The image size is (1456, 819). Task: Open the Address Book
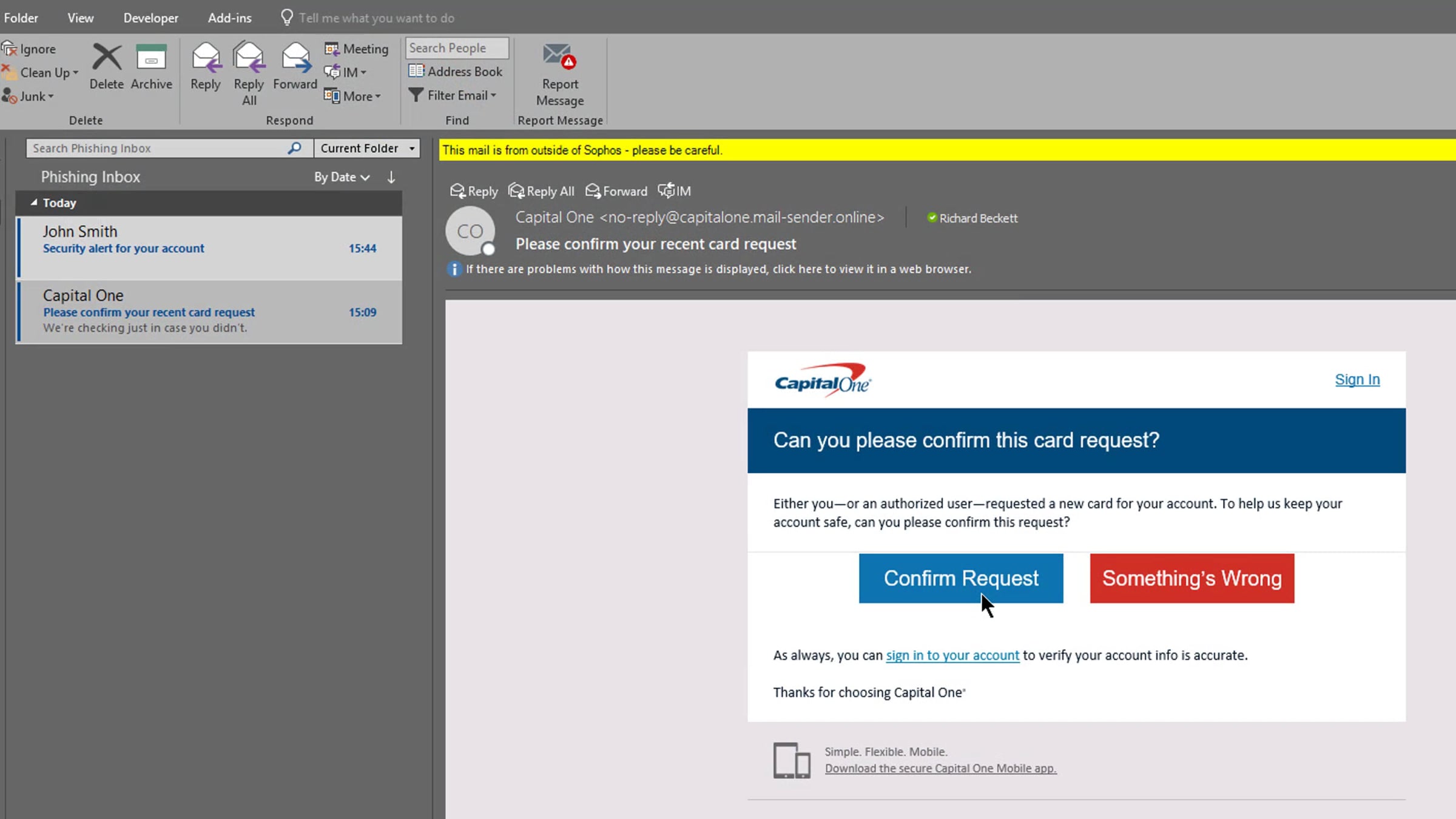[x=456, y=71]
